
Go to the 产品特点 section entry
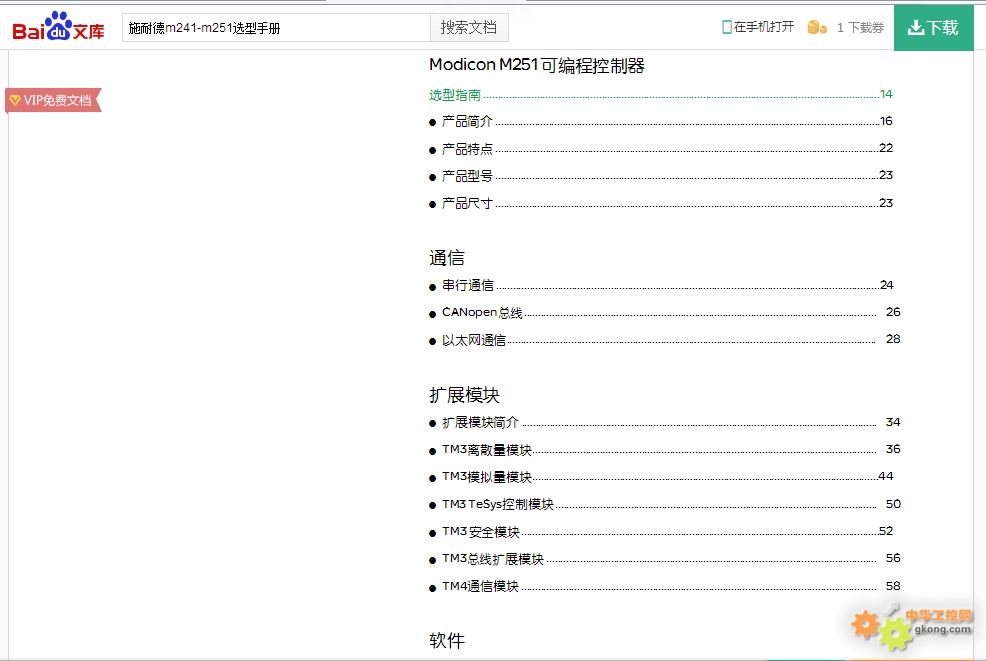[x=467, y=149]
